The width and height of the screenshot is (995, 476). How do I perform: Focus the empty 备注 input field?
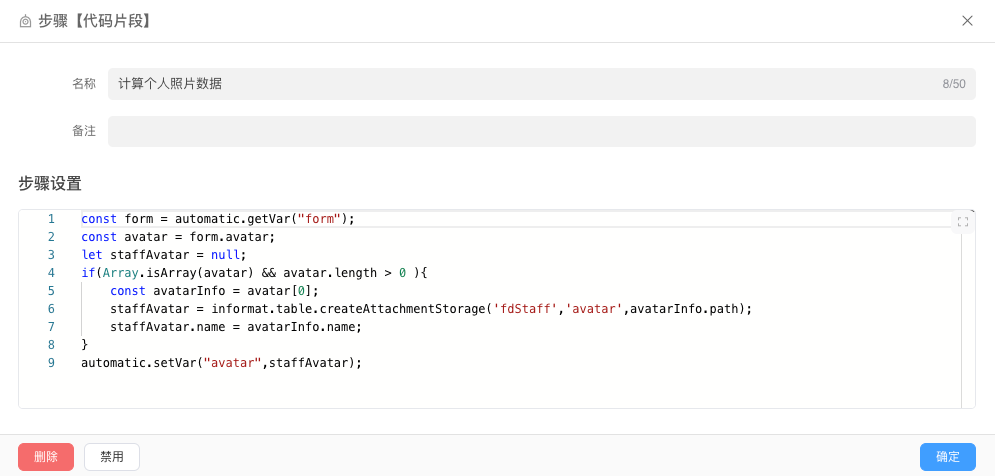541,132
